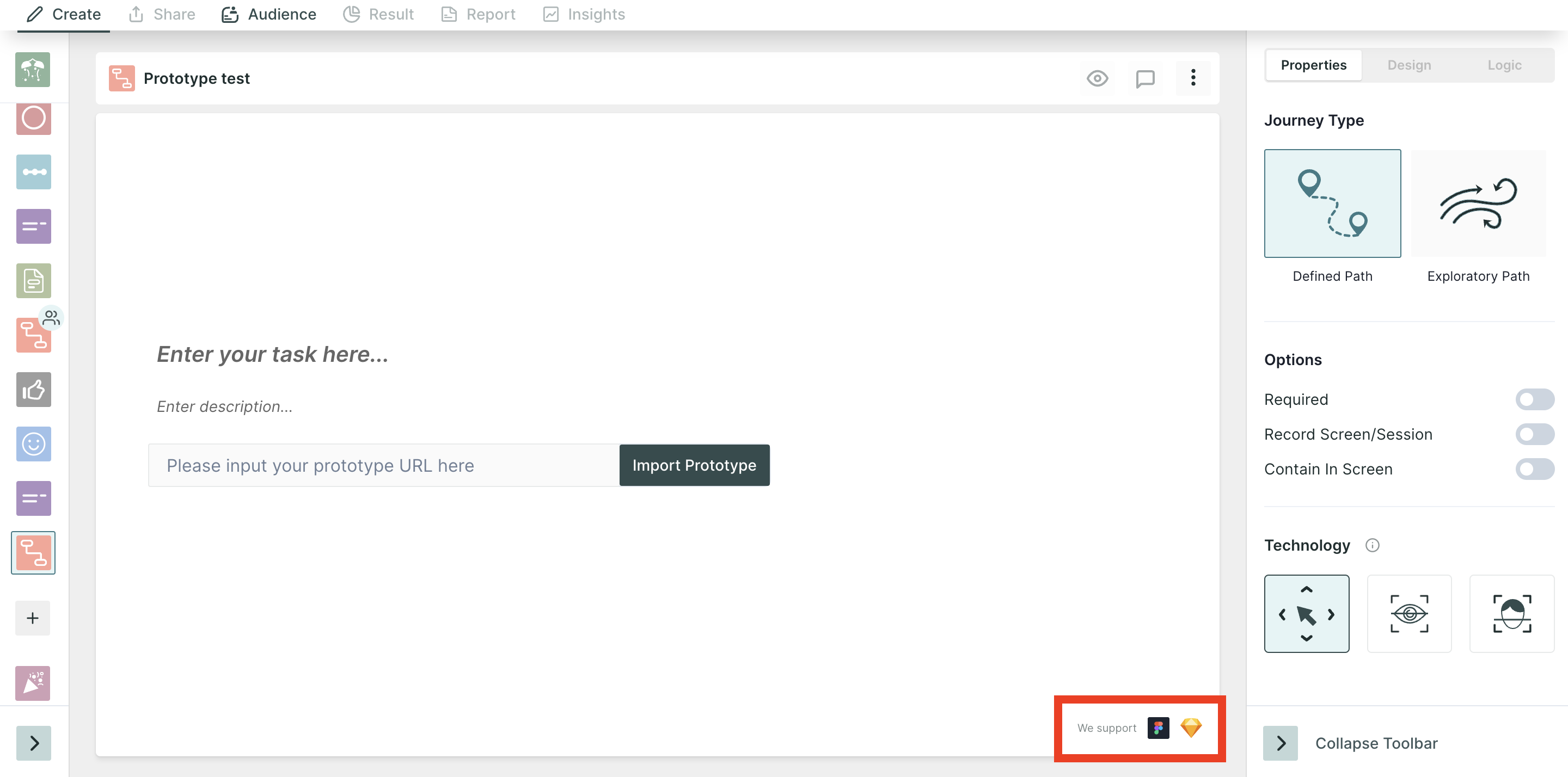1568x777 pixels.
Task: Preview the block using eye icon
Action: coord(1098,78)
